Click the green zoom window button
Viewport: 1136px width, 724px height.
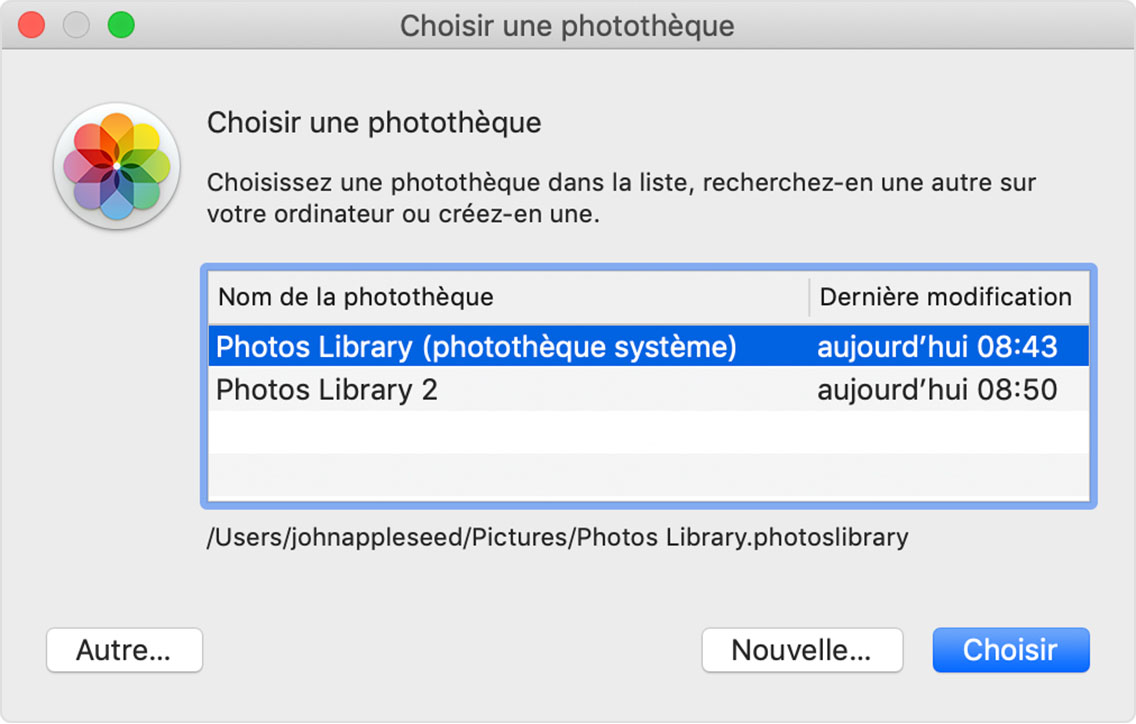121,25
